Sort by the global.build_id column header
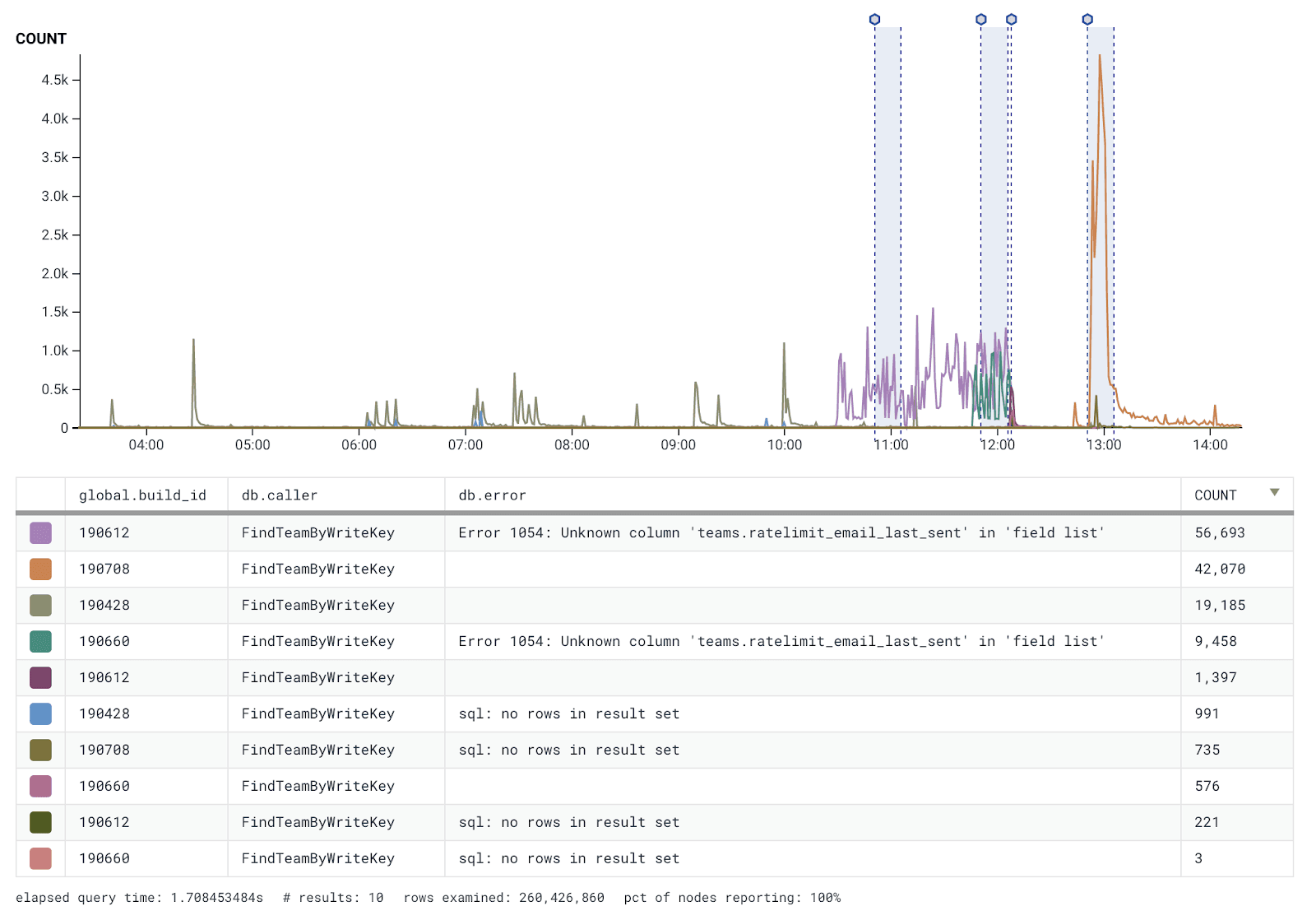Viewport: 1316px width, 920px height. coord(142,495)
